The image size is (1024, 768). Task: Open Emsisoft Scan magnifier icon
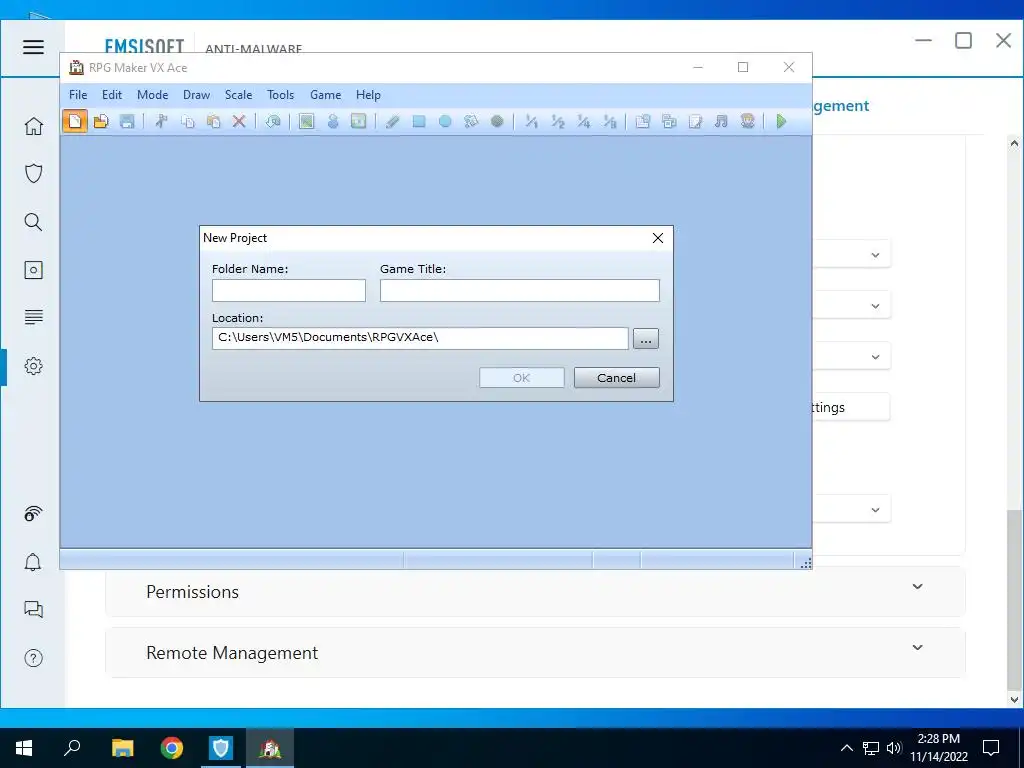point(33,222)
